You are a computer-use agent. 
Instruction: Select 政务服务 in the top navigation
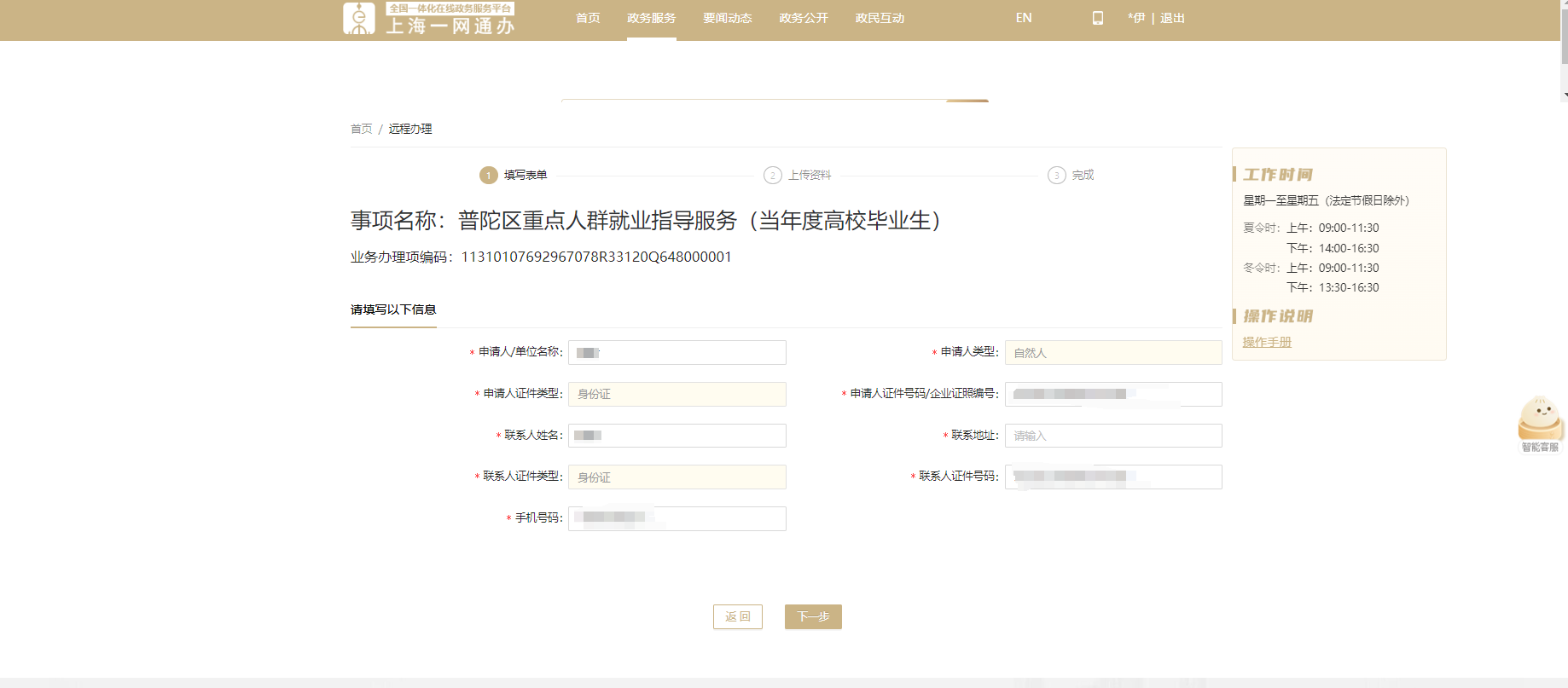(x=651, y=18)
